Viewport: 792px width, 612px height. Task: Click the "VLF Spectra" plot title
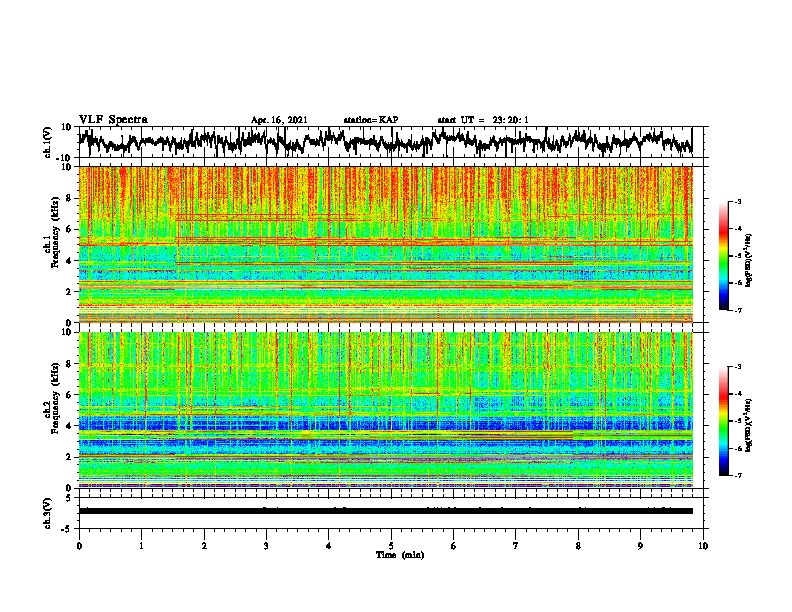click(113, 120)
